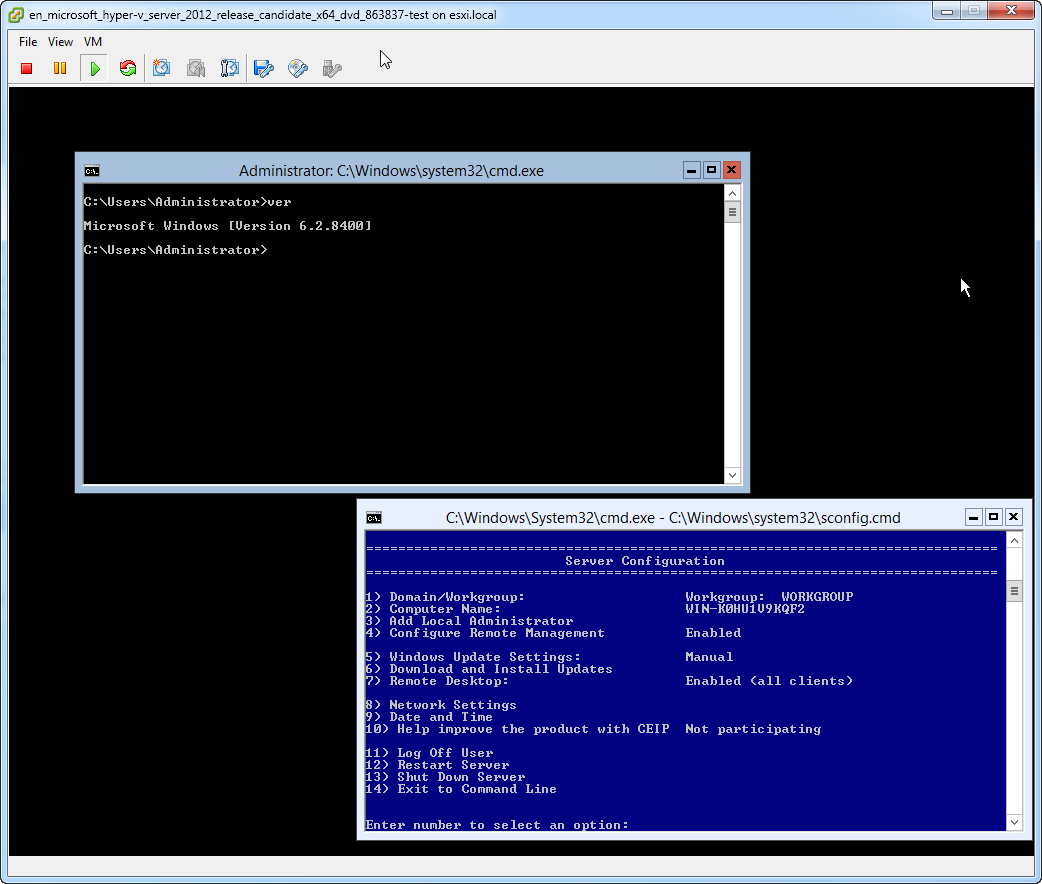Viewport: 1042px width, 884px height.
Task: Click the Administrator cmd.exe system menu icon
Action: point(92,171)
